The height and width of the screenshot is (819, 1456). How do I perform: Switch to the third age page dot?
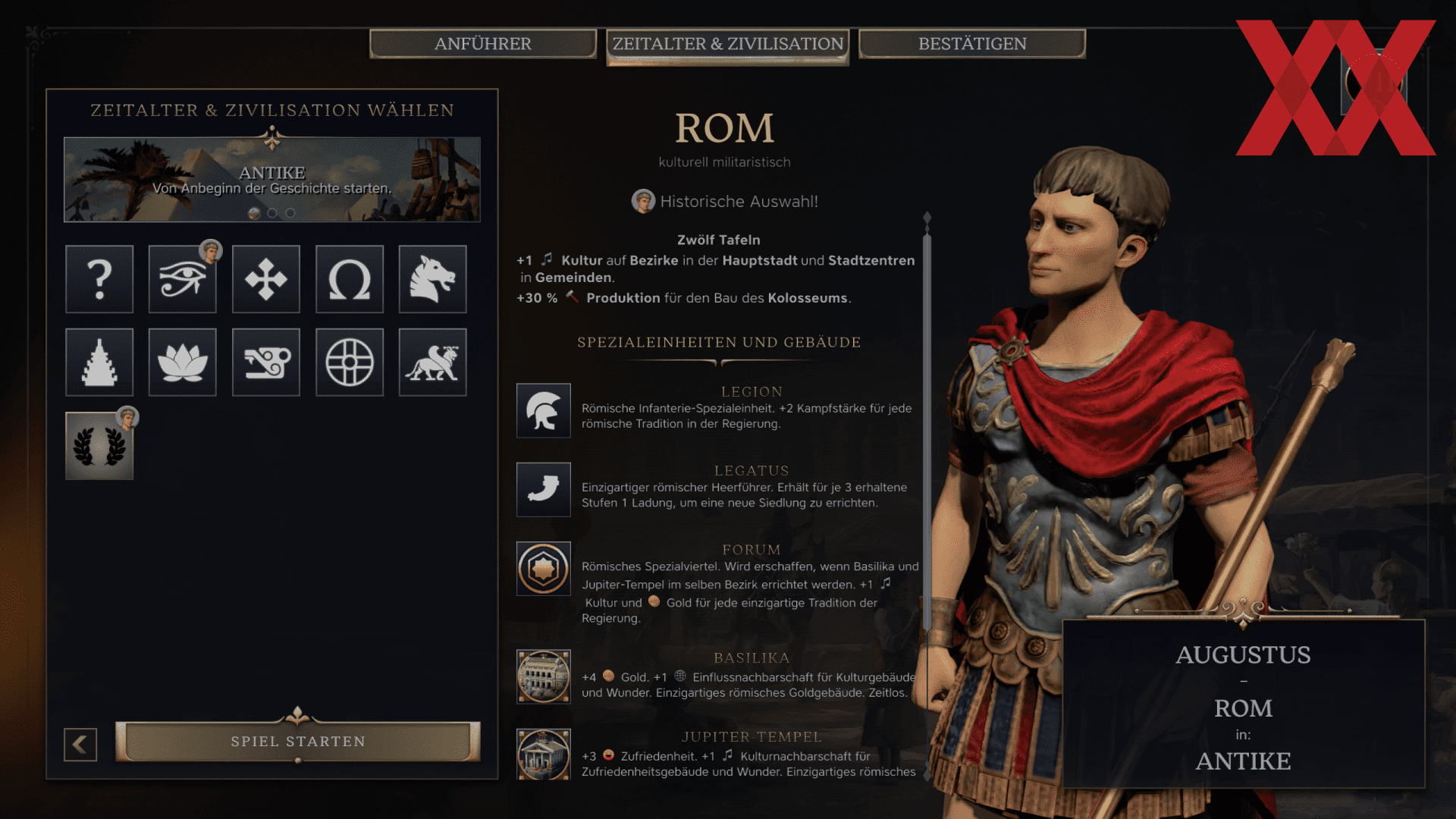click(x=290, y=213)
